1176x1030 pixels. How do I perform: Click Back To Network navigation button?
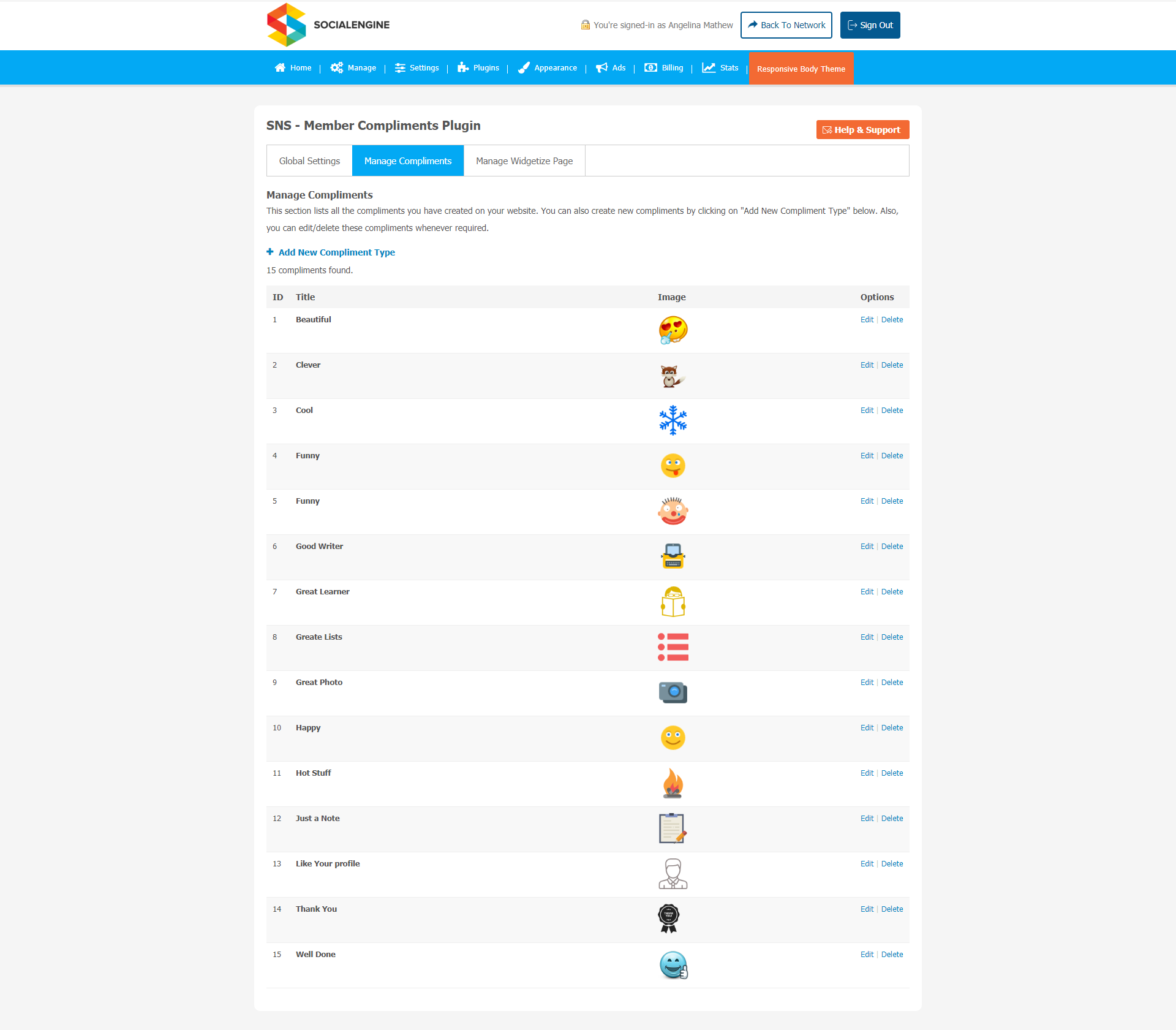coord(786,25)
